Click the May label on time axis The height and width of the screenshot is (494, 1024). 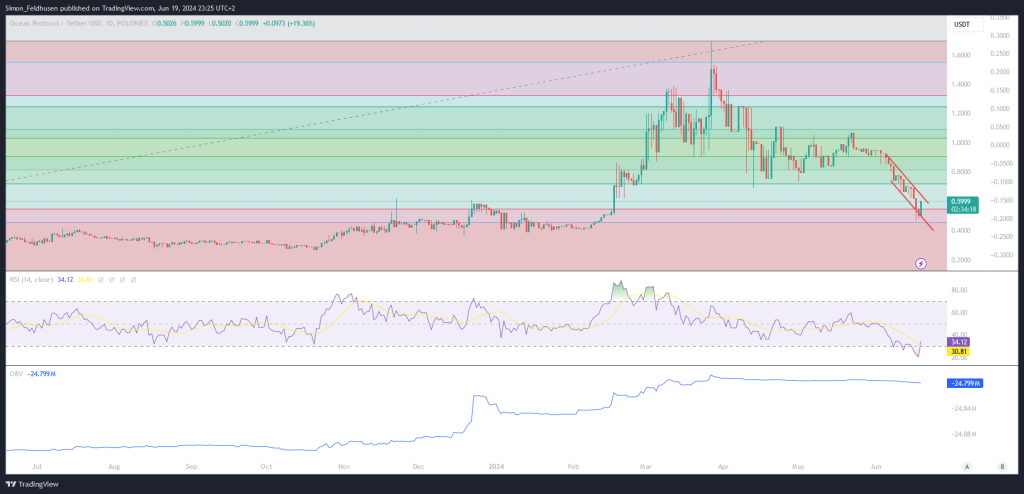click(x=797, y=467)
